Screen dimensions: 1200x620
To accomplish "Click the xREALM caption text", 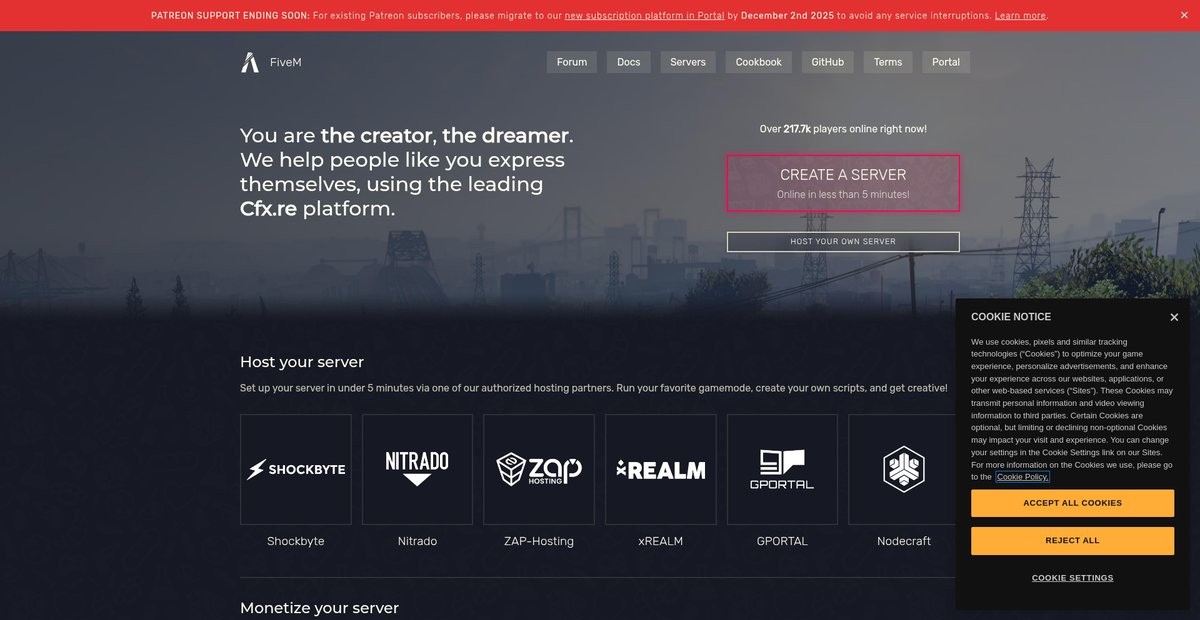I will click(x=661, y=541).
